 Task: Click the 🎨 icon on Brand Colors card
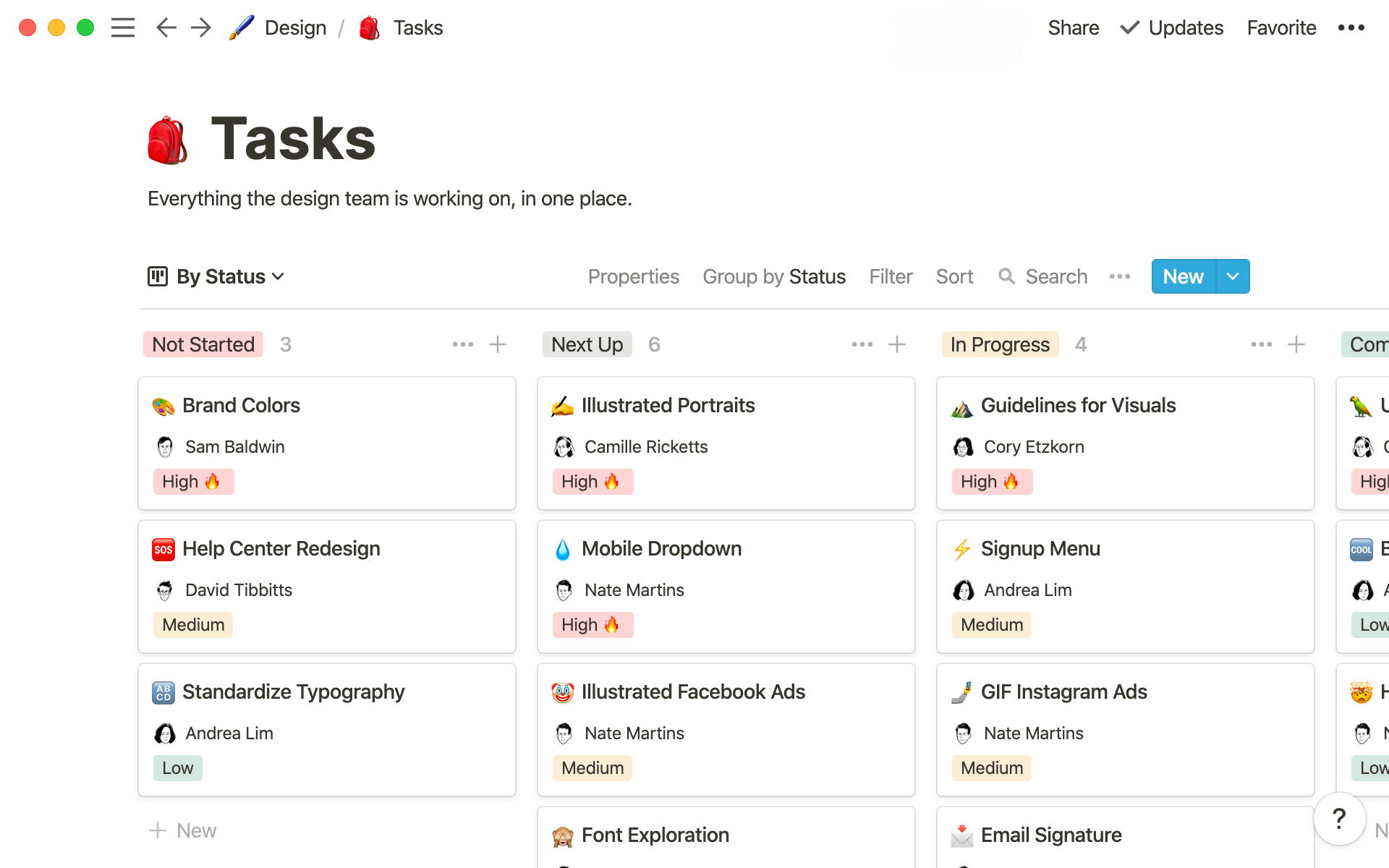163,406
